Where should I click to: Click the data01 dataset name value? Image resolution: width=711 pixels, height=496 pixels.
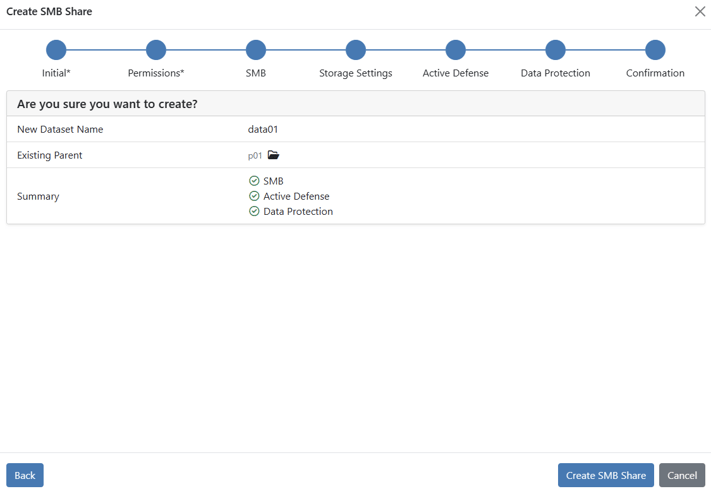(x=263, y=129)
